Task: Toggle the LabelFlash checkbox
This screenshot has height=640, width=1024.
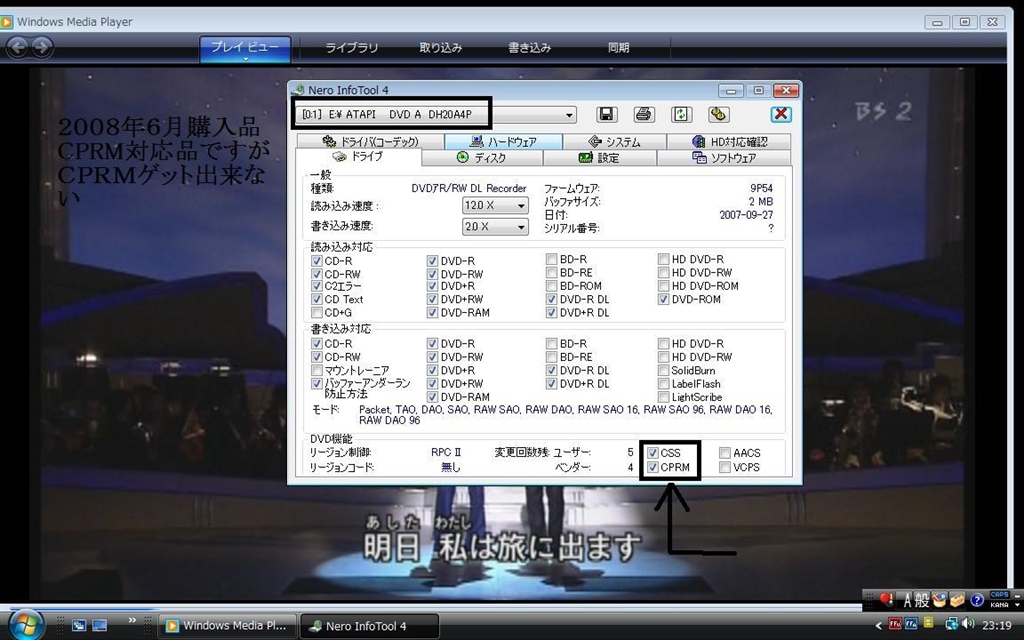Action: click(x=664, y=384)
